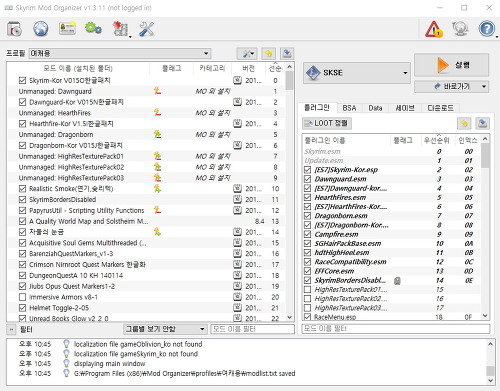Select the Unmanaged: HearthFires mod row
The height and width of the screenshot is (391, 500).
146,113
